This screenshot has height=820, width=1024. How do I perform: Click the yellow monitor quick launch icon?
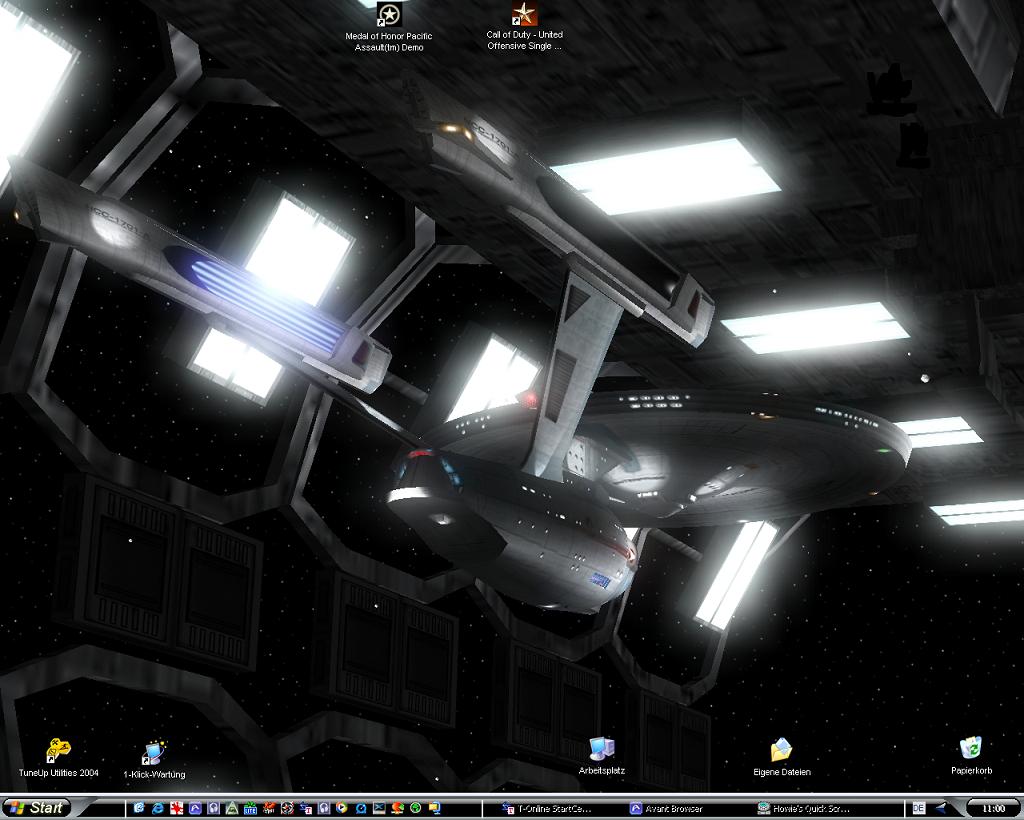[434, 808]
